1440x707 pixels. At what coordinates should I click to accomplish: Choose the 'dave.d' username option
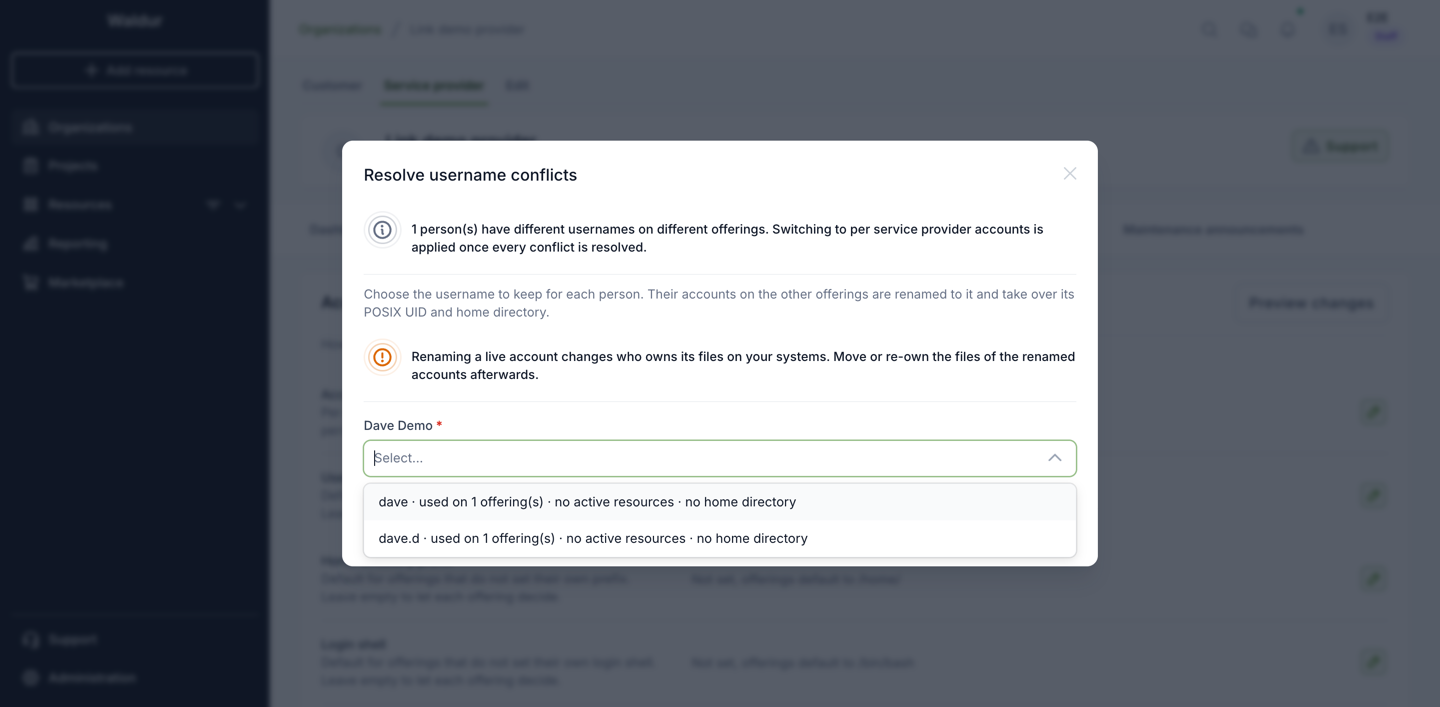pos(719,538)
